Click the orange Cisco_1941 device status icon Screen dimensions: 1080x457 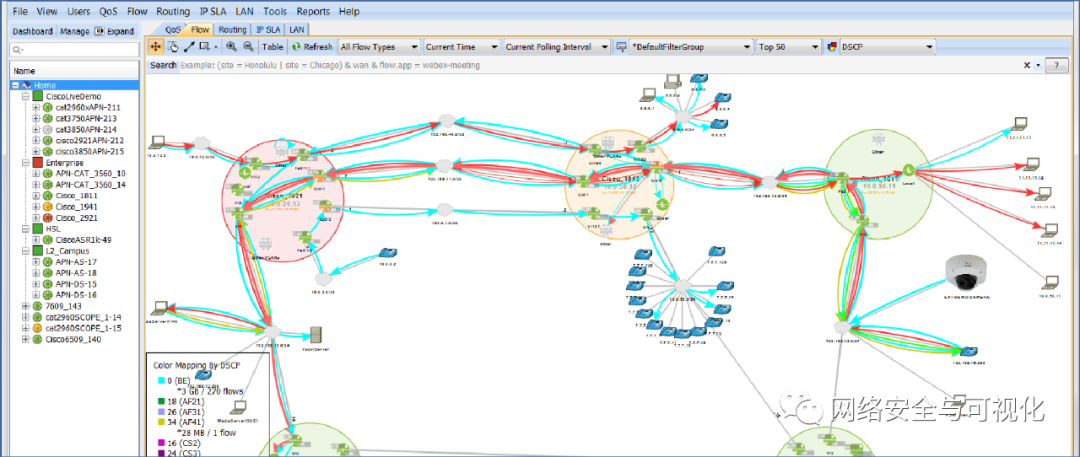(49, 206)
